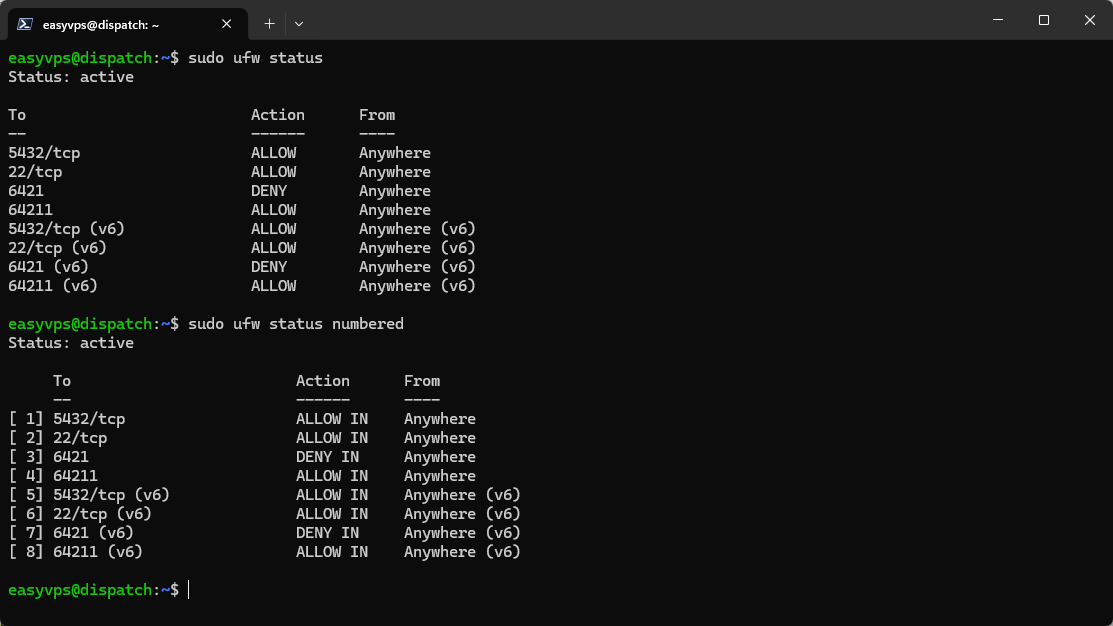This screenshot has height=626, width=1113.
Task: Click "DENY IN" in the rule [ 3] row
Action: coord(327,457)
